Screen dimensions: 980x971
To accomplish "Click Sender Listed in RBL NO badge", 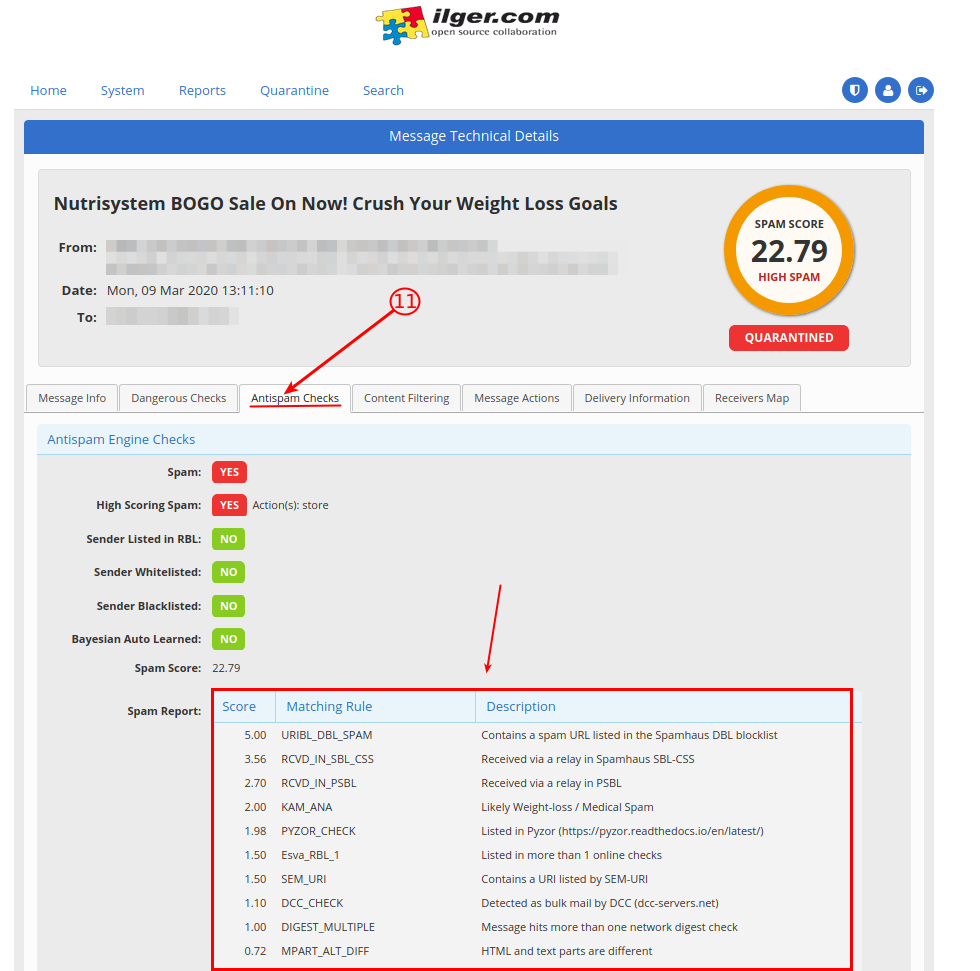I will (228, 539).
